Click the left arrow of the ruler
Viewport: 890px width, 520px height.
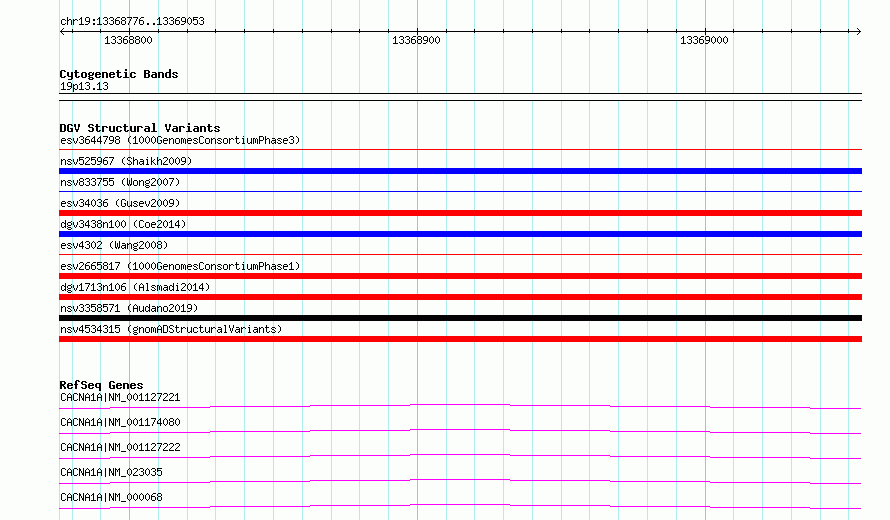pyautogui.click(x=63, y=32)
